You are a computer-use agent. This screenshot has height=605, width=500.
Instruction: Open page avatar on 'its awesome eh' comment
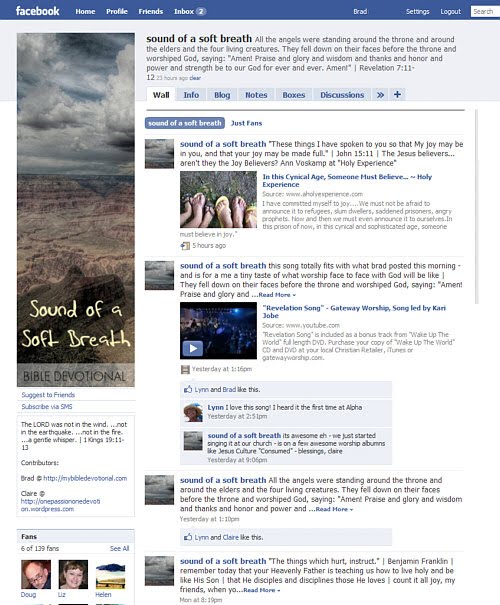click(193, 441)
